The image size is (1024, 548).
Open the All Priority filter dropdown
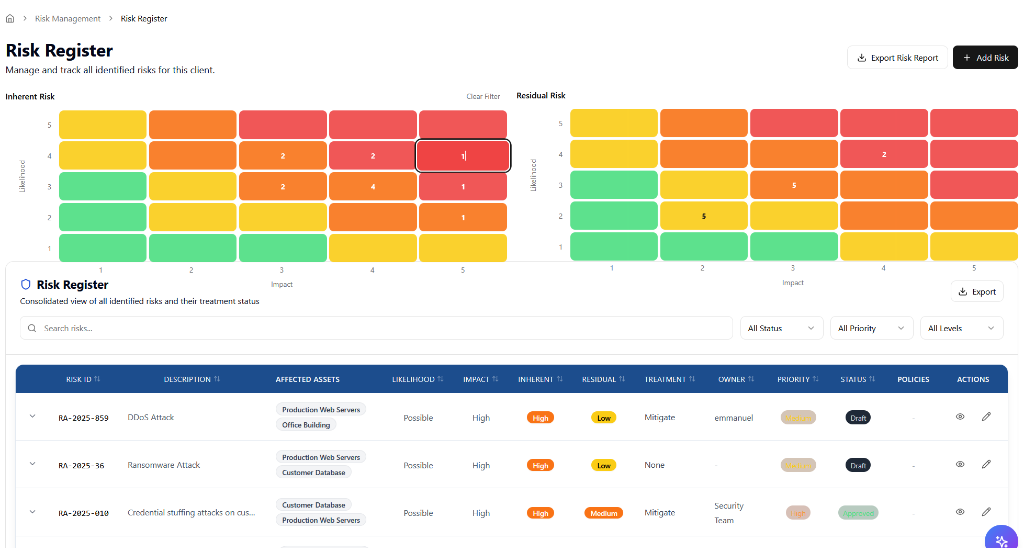point(871,328)
